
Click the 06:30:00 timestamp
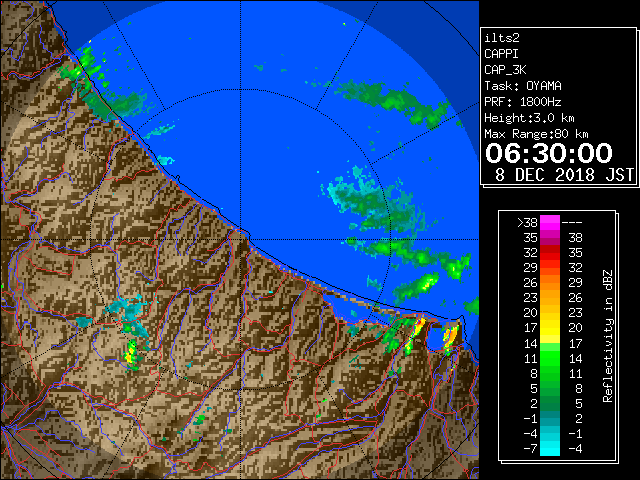[549, 153]
